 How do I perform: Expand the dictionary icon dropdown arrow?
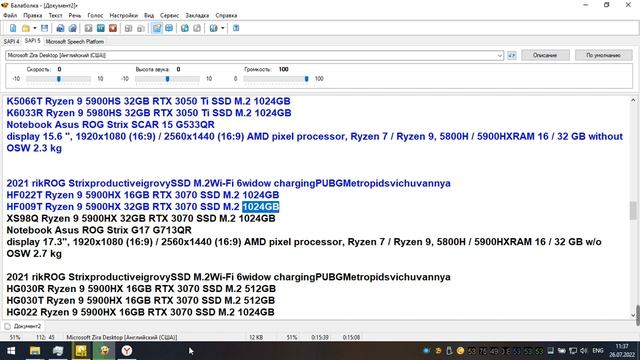[222, 28]
